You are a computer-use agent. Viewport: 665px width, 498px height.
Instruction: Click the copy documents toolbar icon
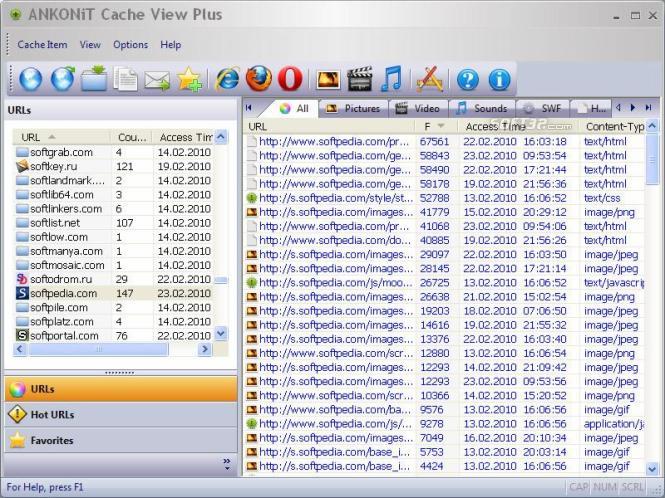126,79
